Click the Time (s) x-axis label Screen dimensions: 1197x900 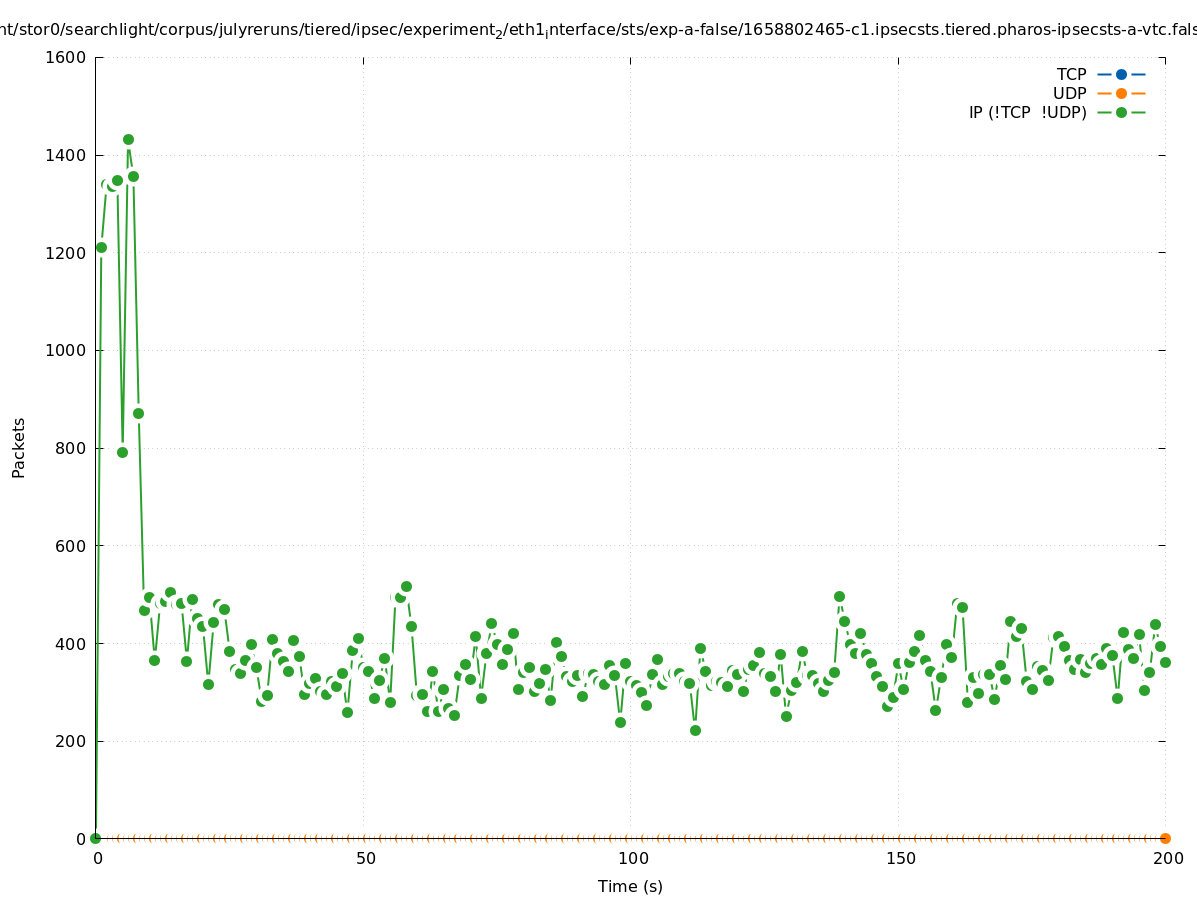coord(630,886)
